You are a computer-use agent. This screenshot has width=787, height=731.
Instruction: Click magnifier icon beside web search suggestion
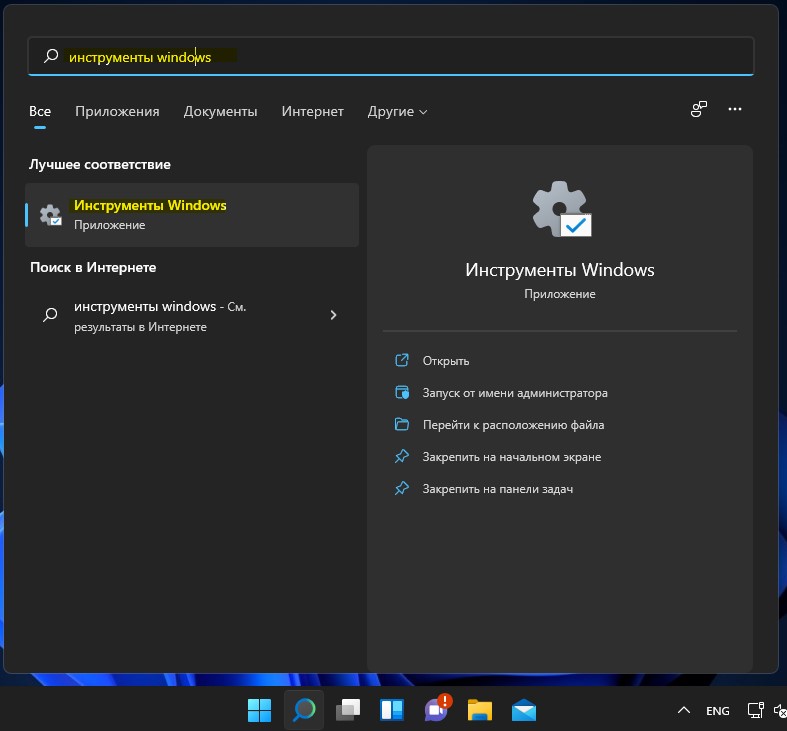coord(50,315)
